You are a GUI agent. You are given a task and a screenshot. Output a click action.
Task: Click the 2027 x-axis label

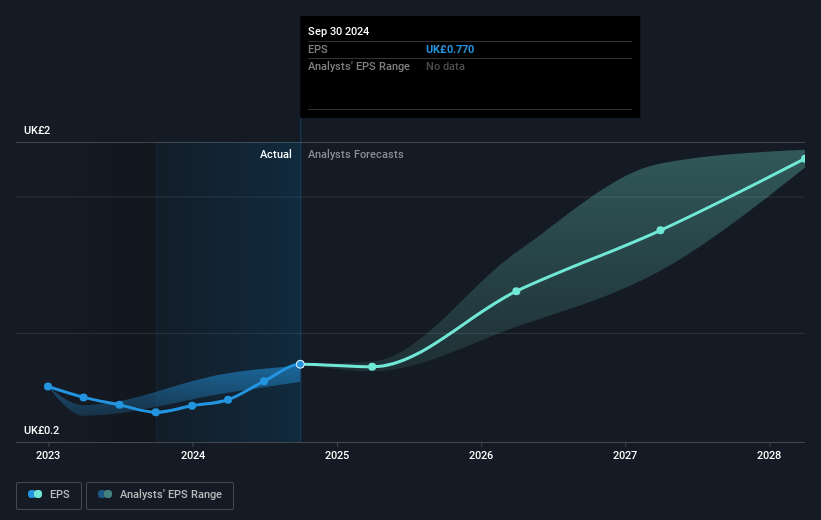click(x=625, y=455)
